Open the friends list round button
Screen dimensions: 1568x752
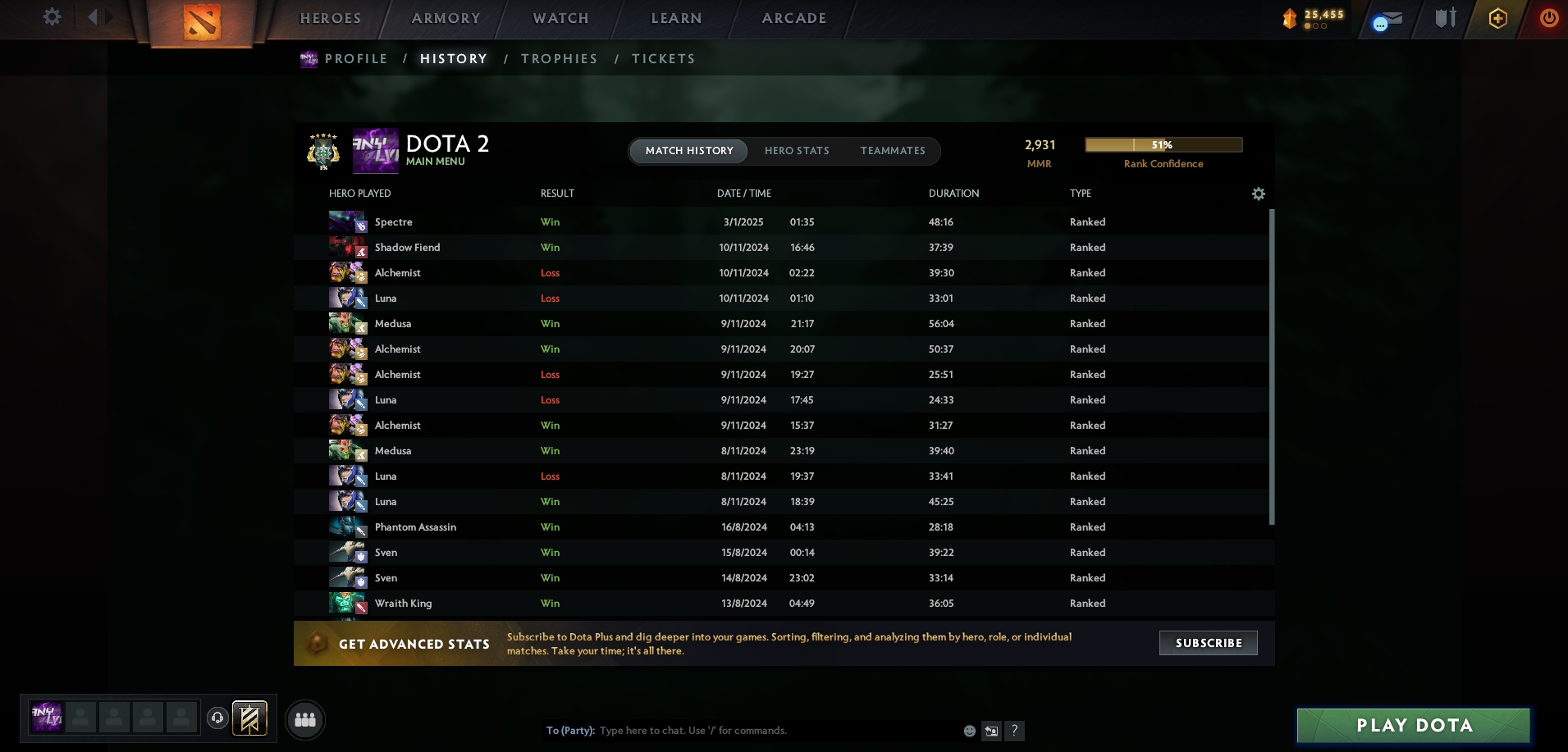point(305,720)
